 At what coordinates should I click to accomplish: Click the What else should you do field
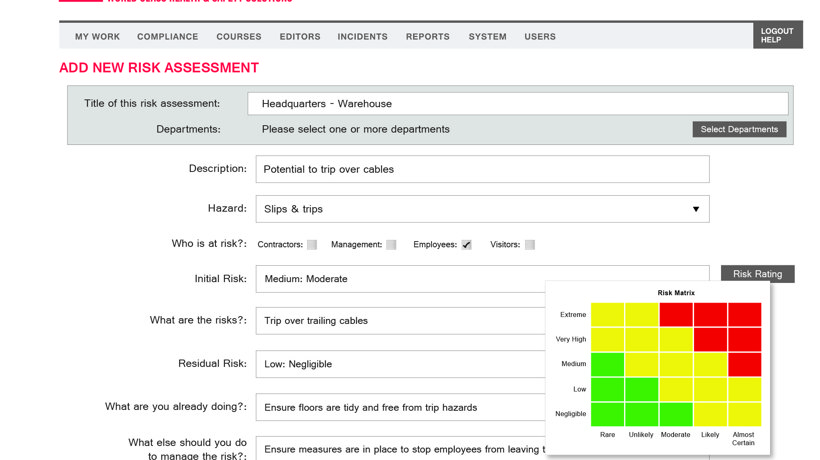click(401, 448)
